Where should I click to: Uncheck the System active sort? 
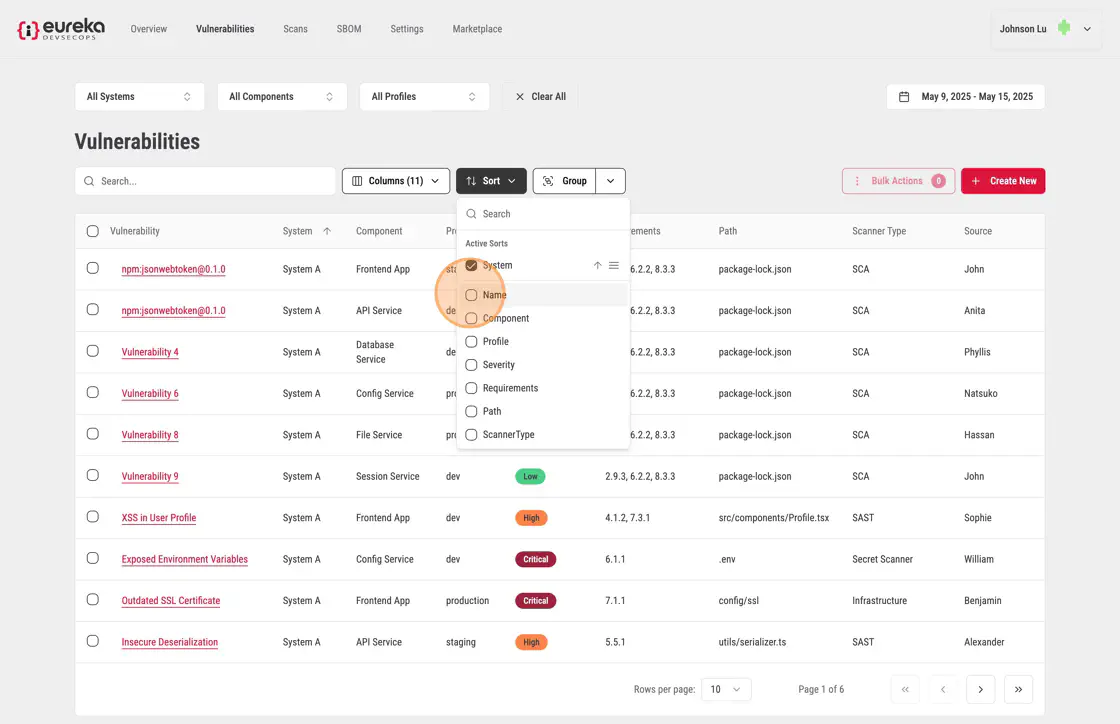coord(471,265)
